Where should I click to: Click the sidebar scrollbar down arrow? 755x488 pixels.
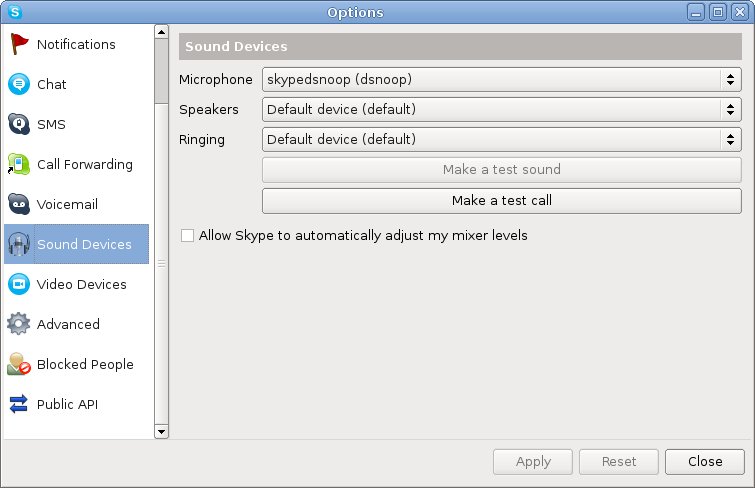(x=161, y=432)
